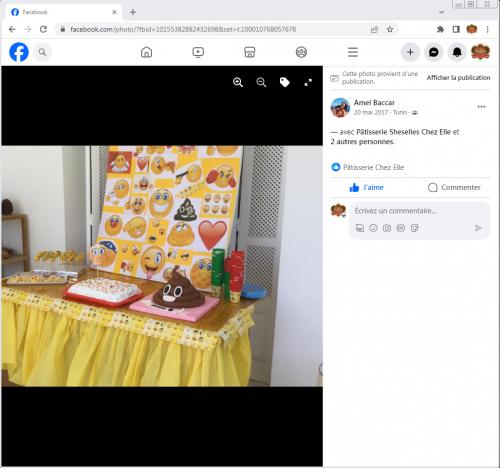The image size is (500, 468).
Task: Insert a sticker in the comment
Action: (414, 228)
